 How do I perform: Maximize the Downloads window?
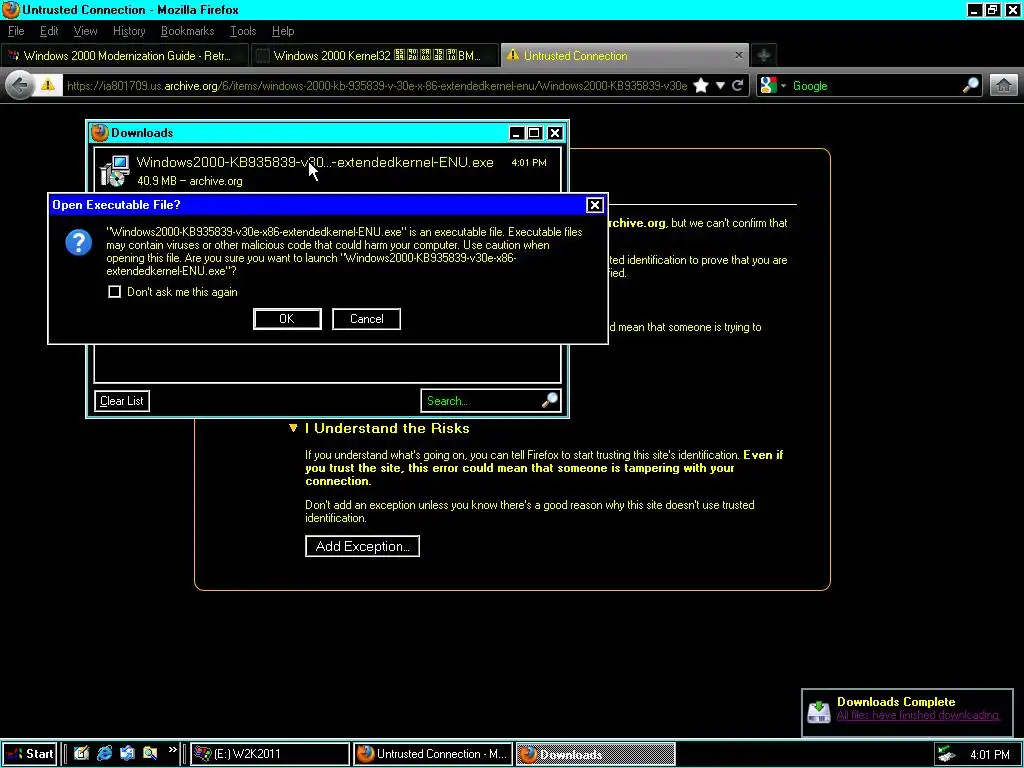pos(534,133)
